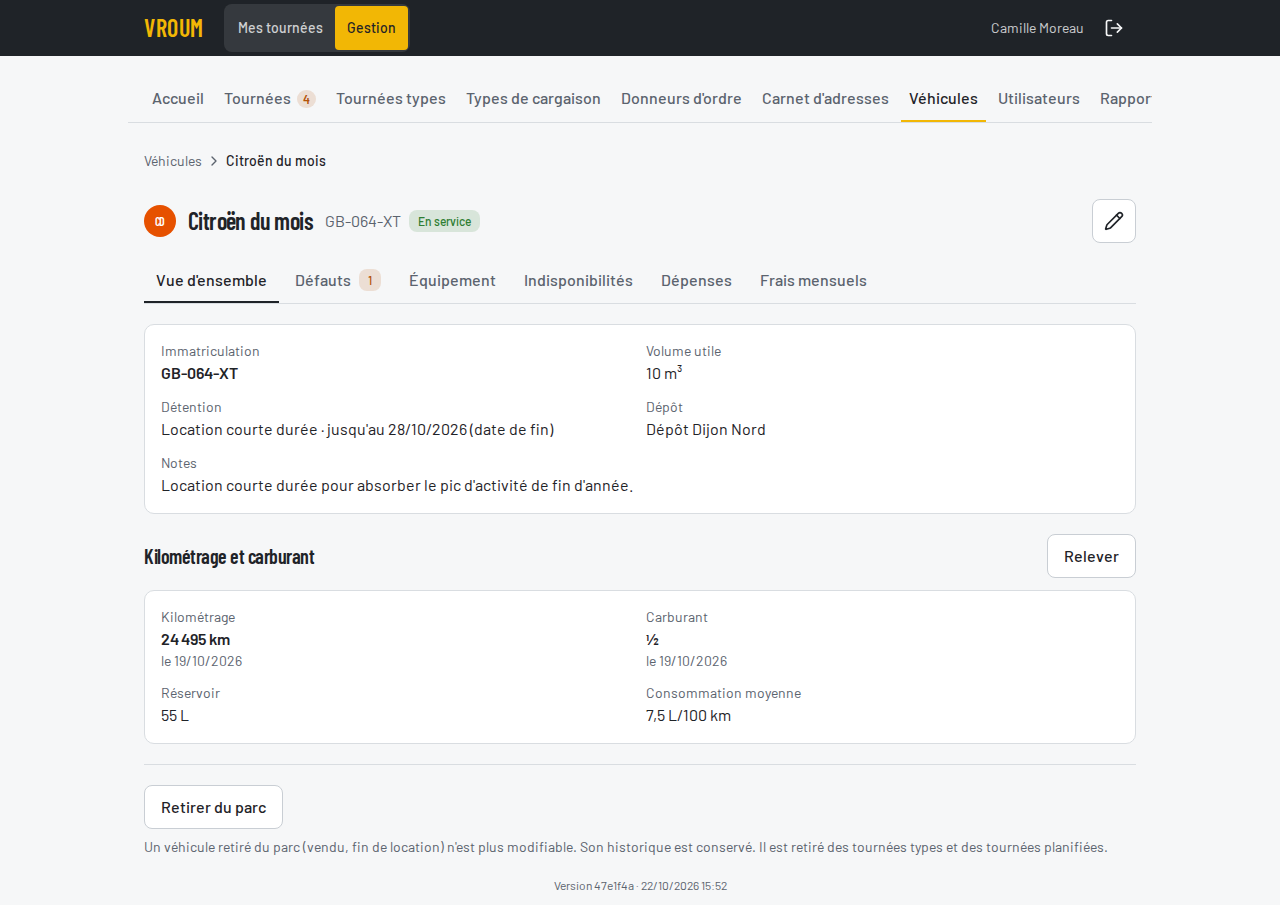Click the VROUM logo
Viewport: 1280px width, 905px height.
(x=173, y=28)
